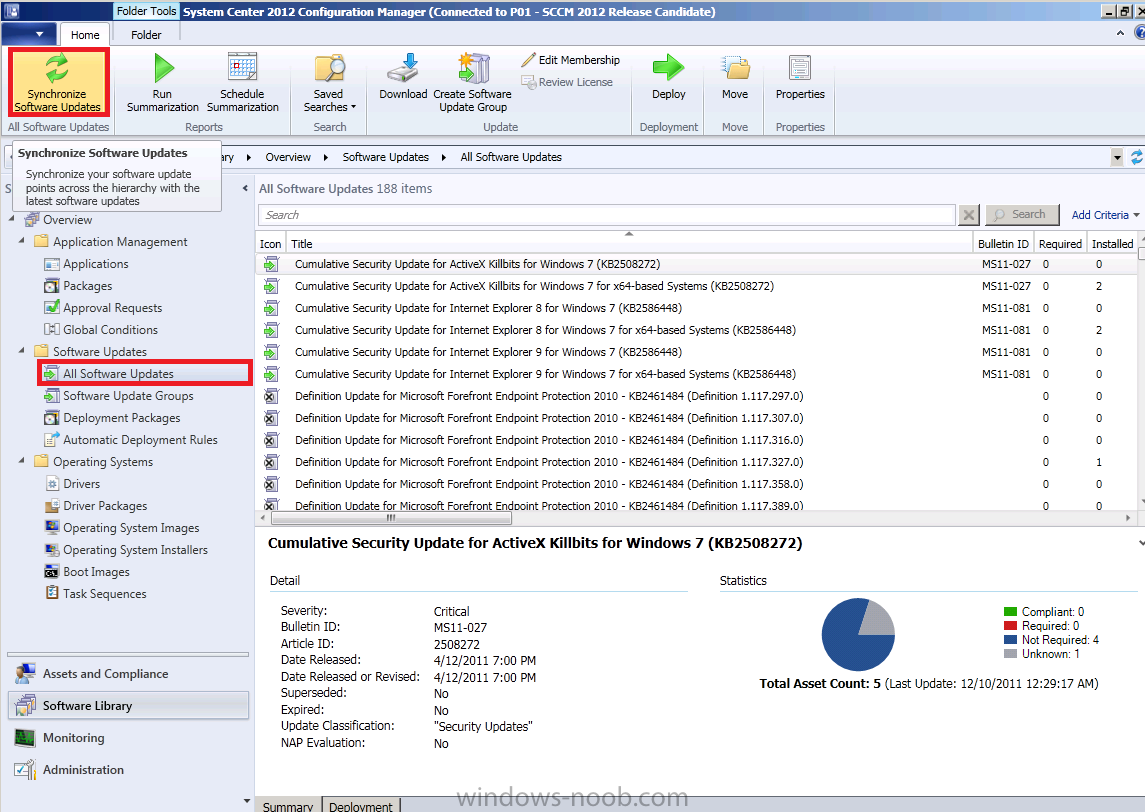Clear the search with X button
Image resolution: width=1145 pixels, height=812 pixels.
pos(968,215)
